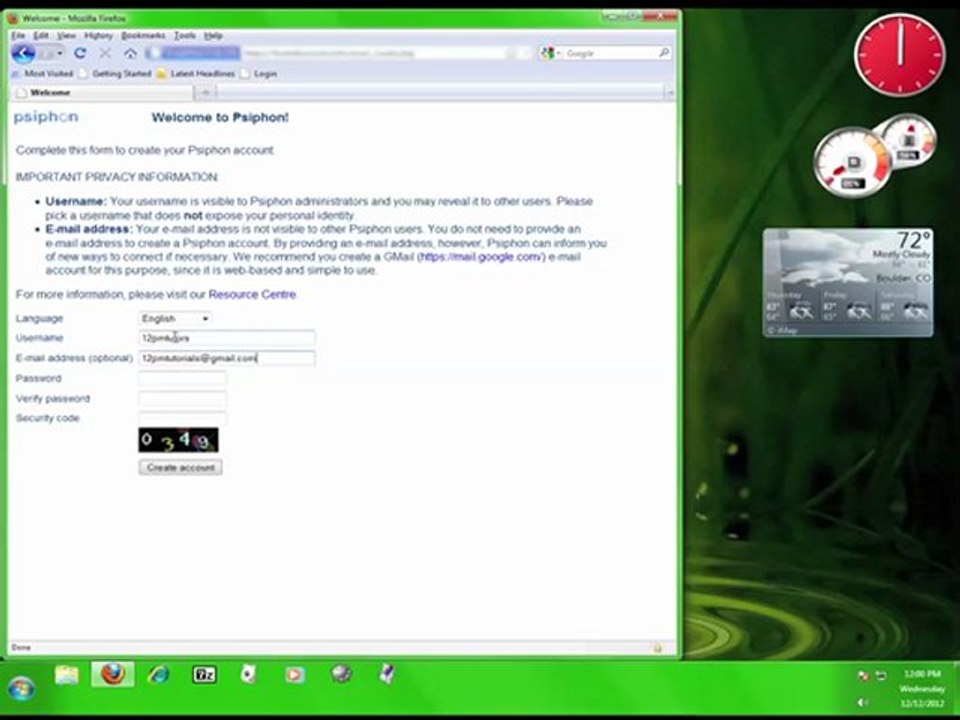This screenshot has width=960, height=720.
Task: Click the CPU meter gadget
Action: (853, 162)
